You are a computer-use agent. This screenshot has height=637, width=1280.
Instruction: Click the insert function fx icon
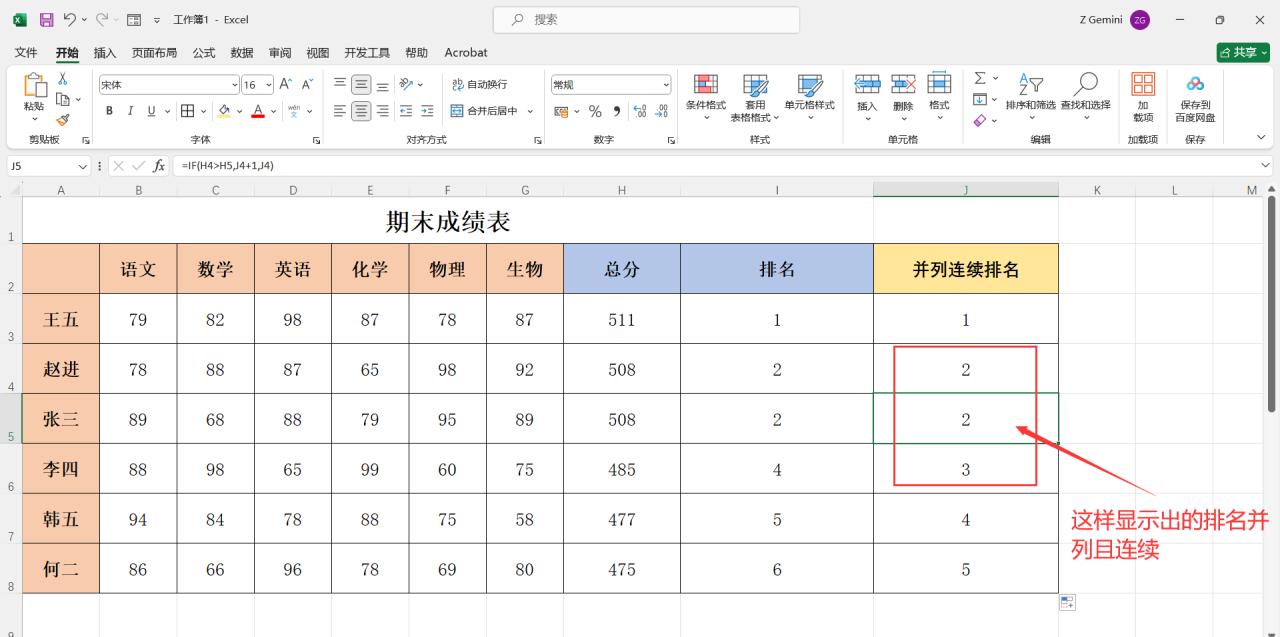coord(159,166)
